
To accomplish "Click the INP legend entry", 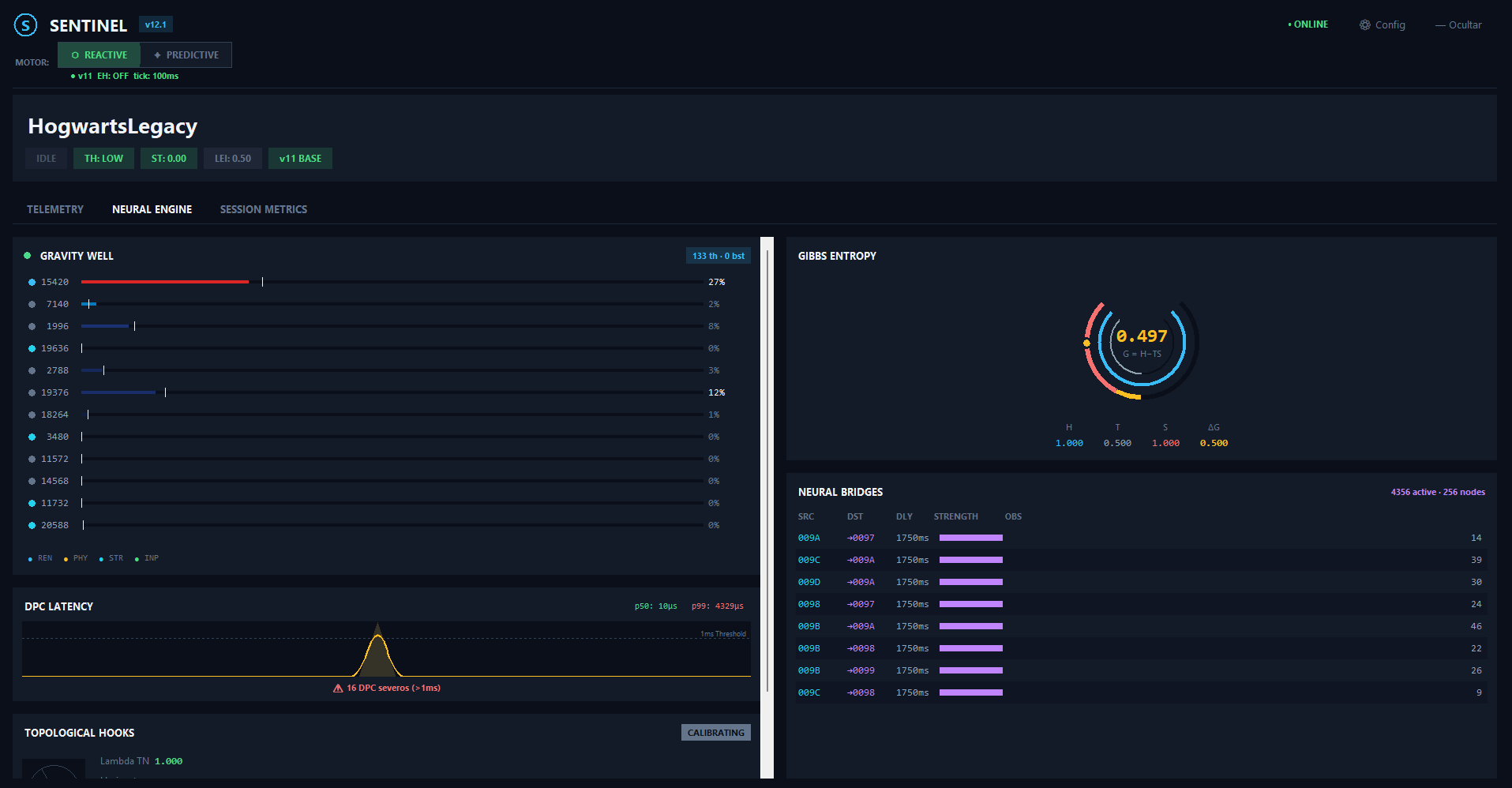I will (147, 558).
